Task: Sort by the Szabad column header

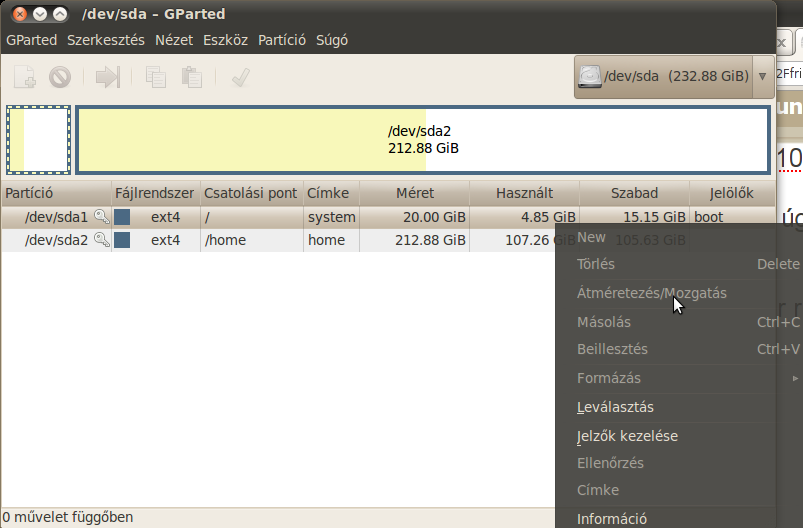Action: 635,193
